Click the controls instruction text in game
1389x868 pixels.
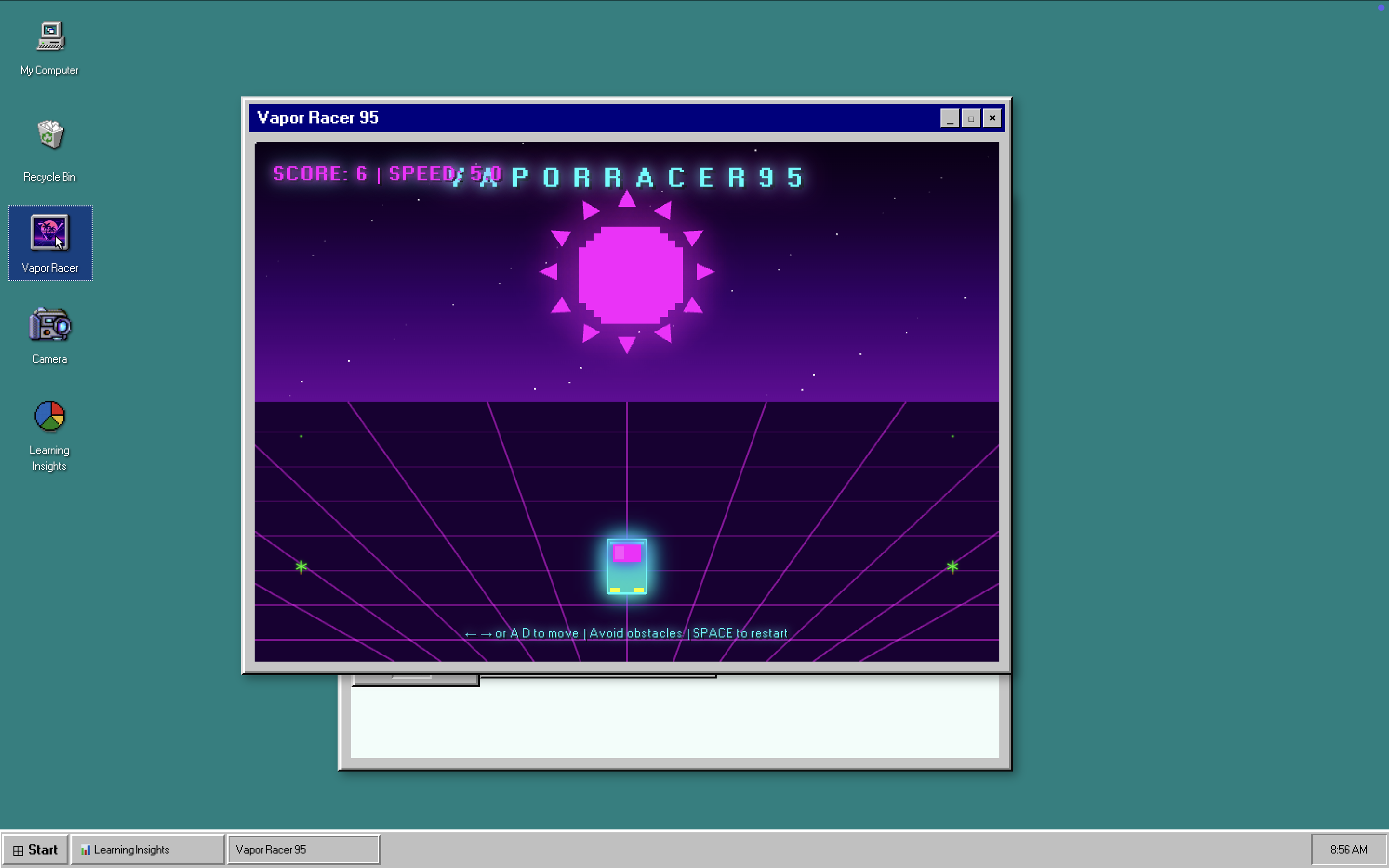click(x=627, y=633)
